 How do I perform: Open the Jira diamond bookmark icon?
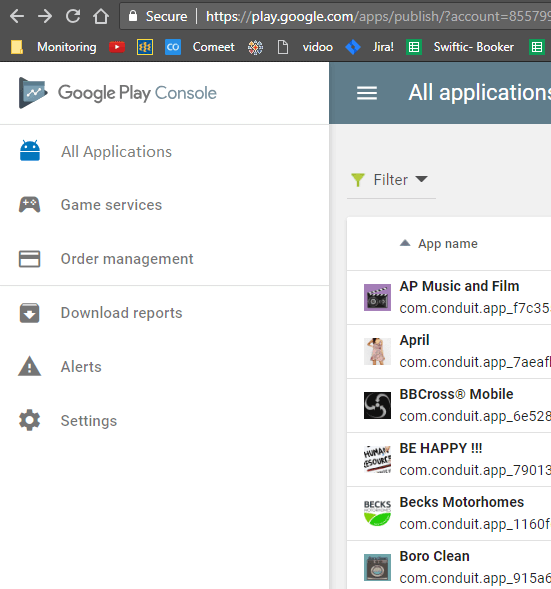(x=353, y=47)
